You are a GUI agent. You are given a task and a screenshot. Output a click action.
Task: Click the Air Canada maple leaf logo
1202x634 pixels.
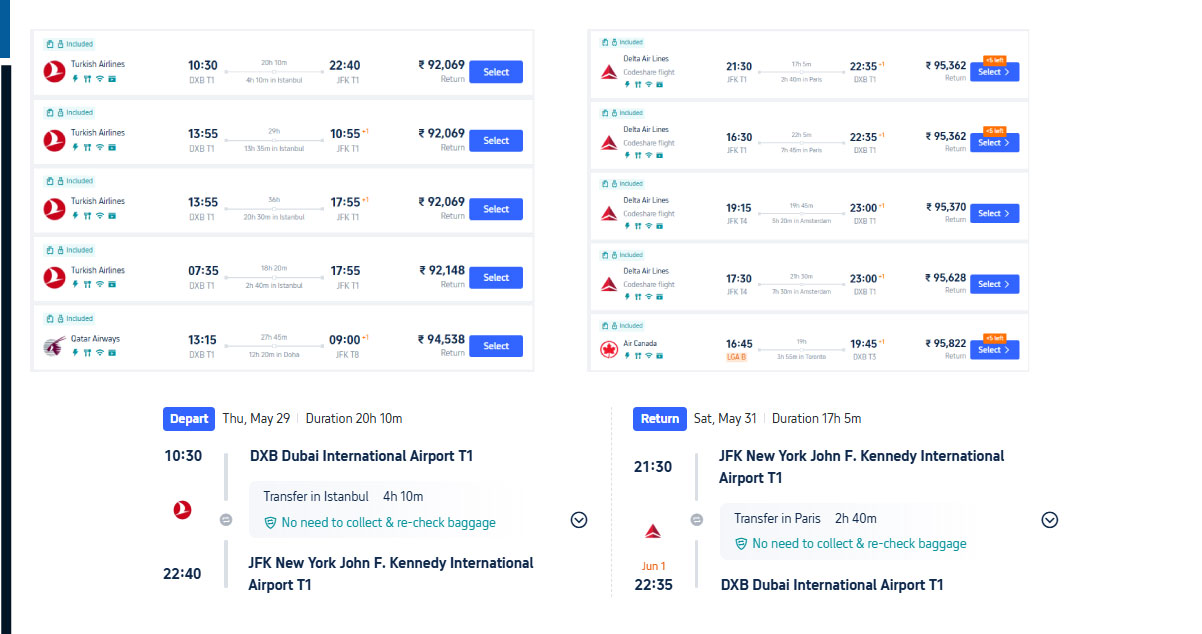[x=609, y=349]
